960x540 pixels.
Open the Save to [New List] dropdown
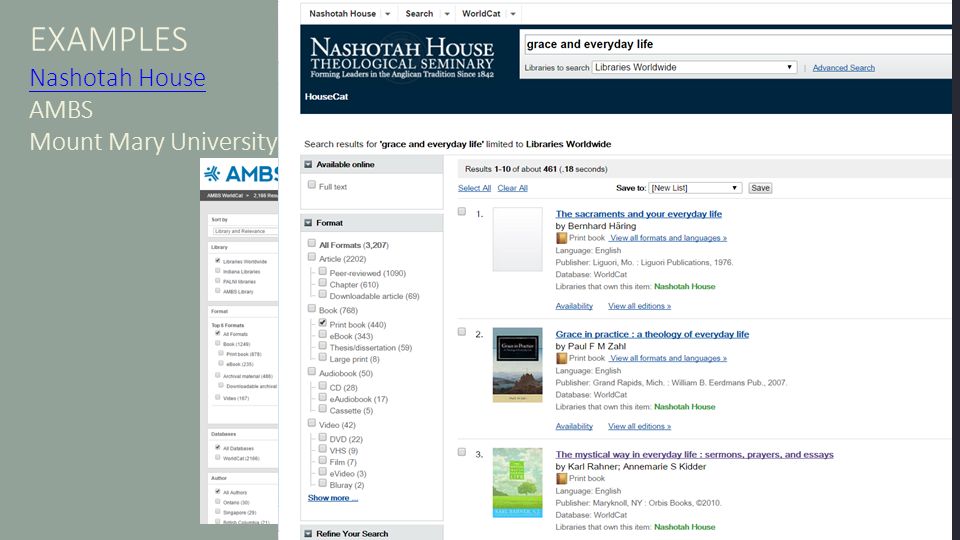coord(695,188)
